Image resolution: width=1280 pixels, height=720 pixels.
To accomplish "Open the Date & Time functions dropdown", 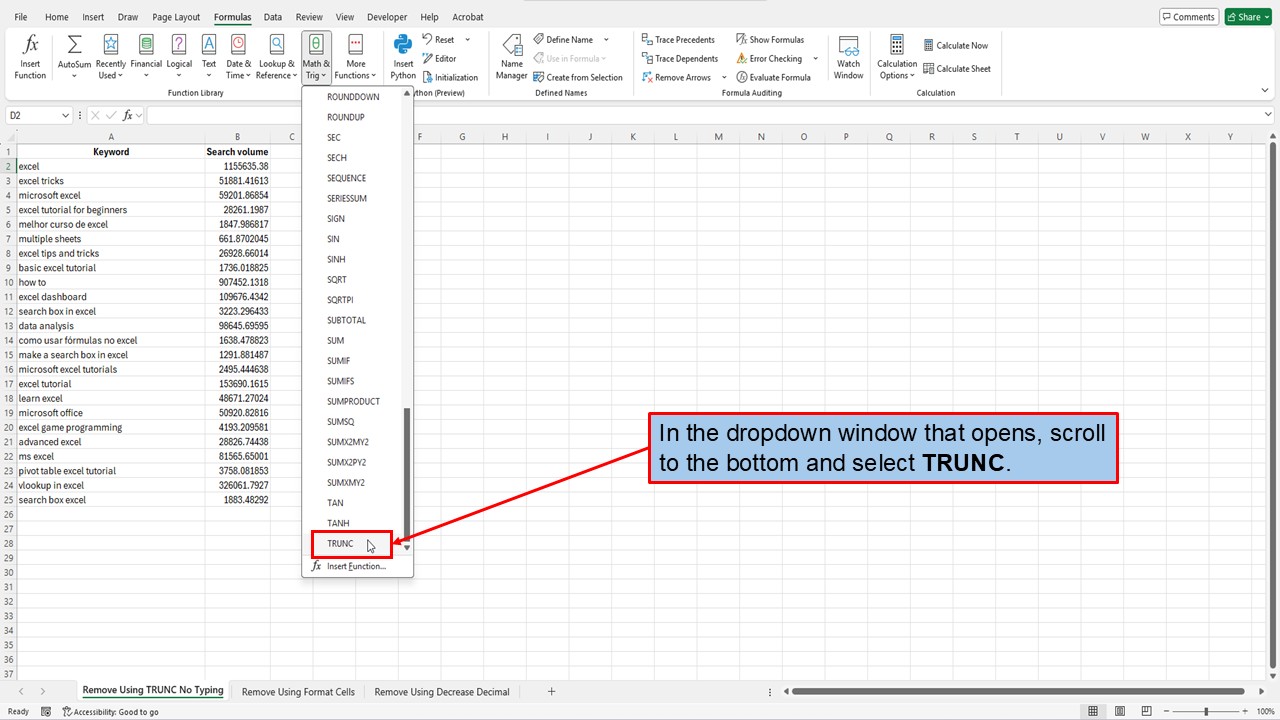I will pos(238,56).
